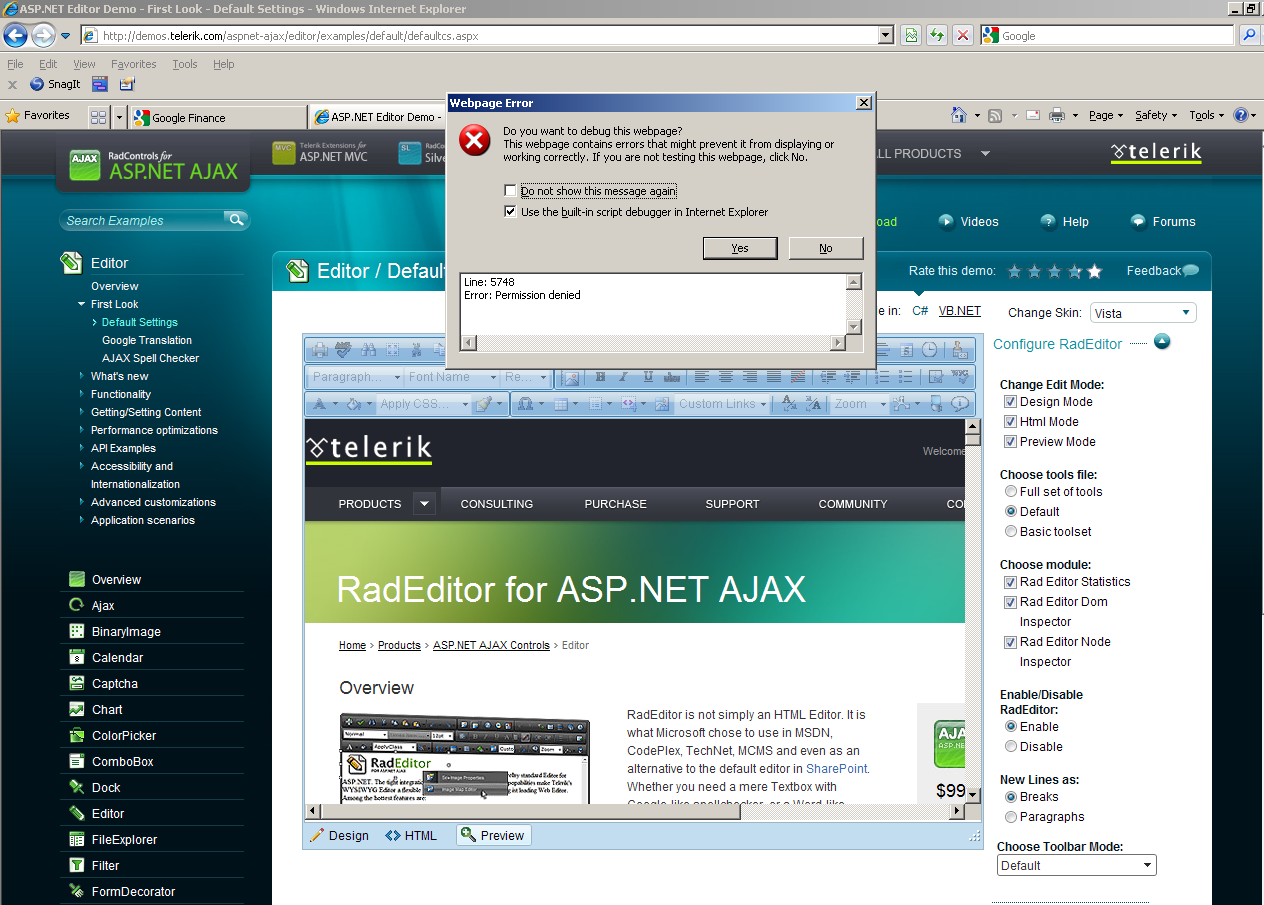The height and width of the screenshot is (905, 1264).
Task: Open the Videos link in page header
Action: [980, 222]
